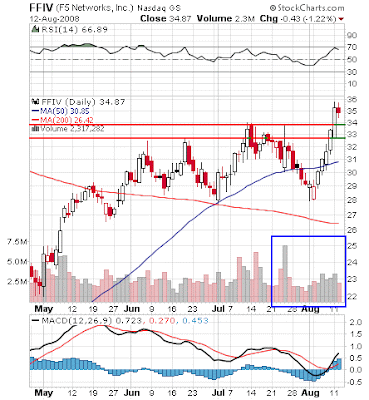369x400 pixels.
Task: Click the black 0.723 MACD value
Action: (x=129, y=321)
